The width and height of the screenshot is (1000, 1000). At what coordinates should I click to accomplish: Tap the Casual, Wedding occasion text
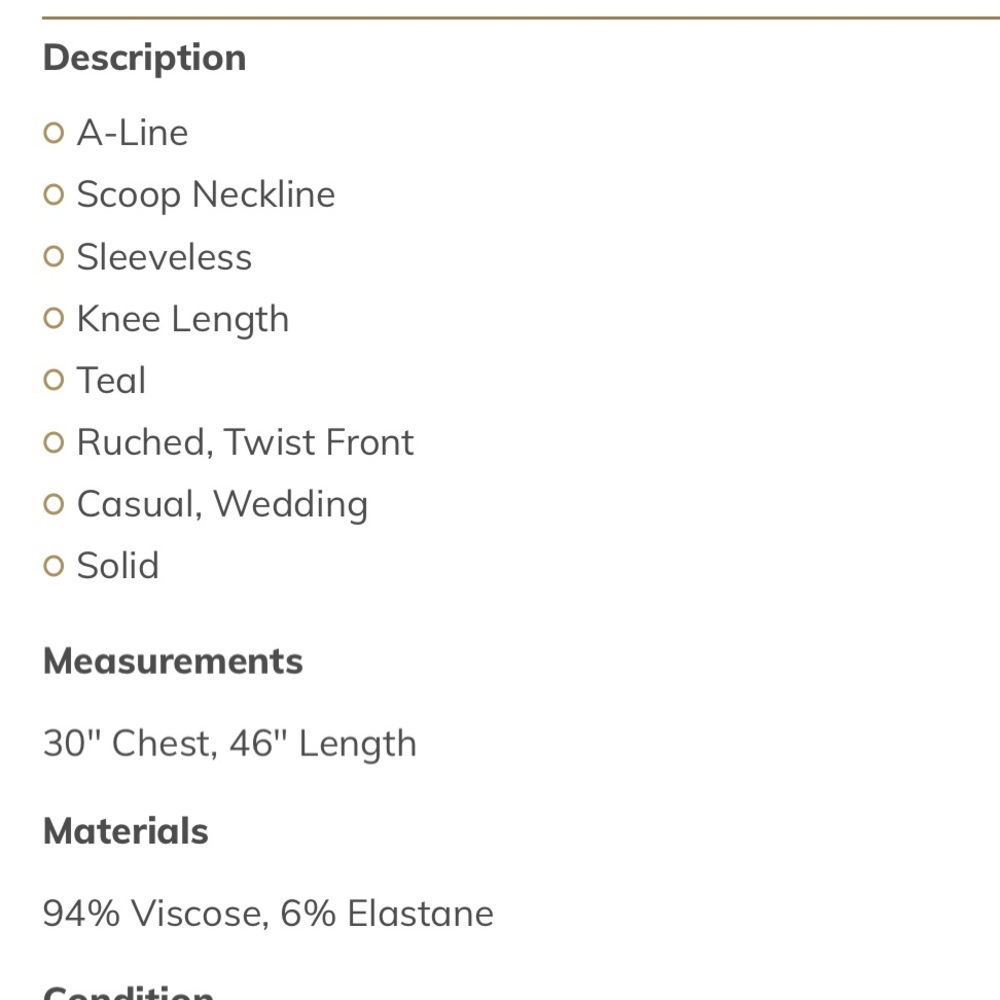click(x=222, y=505)
